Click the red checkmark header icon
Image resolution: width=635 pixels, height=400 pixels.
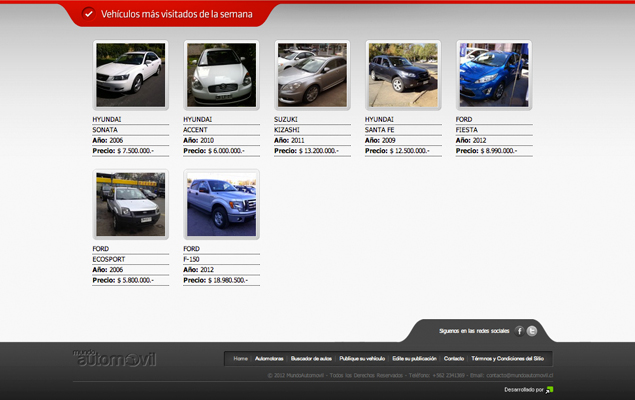tap(88, 14)
